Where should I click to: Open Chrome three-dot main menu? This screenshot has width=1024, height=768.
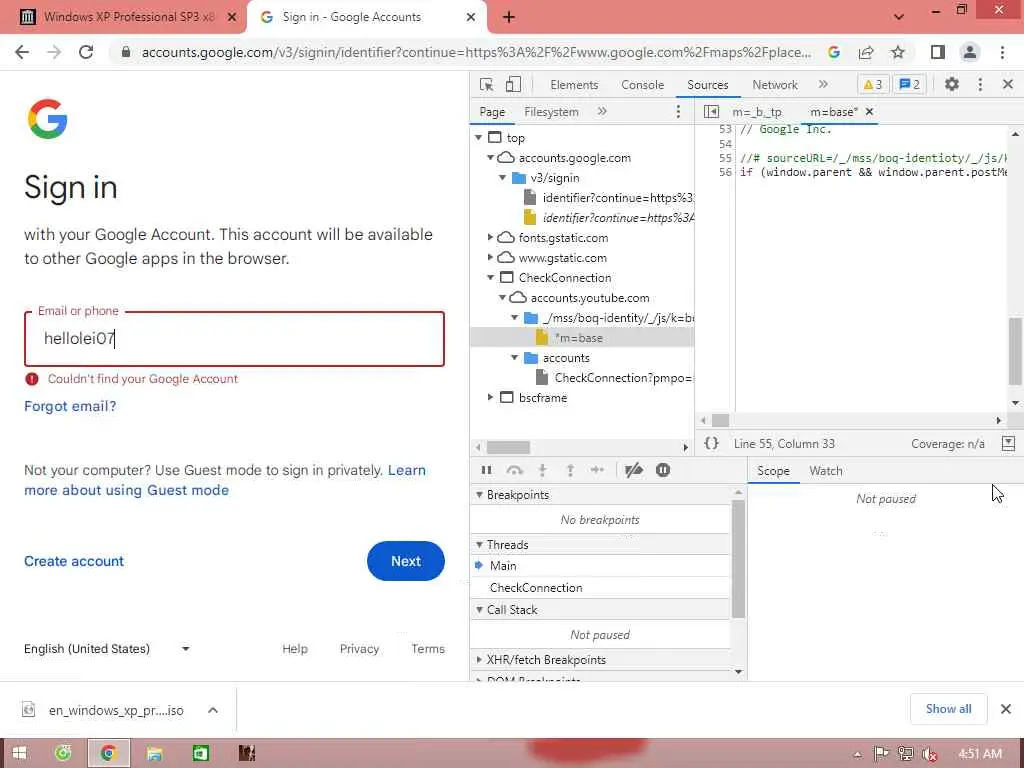[1002, 52]
